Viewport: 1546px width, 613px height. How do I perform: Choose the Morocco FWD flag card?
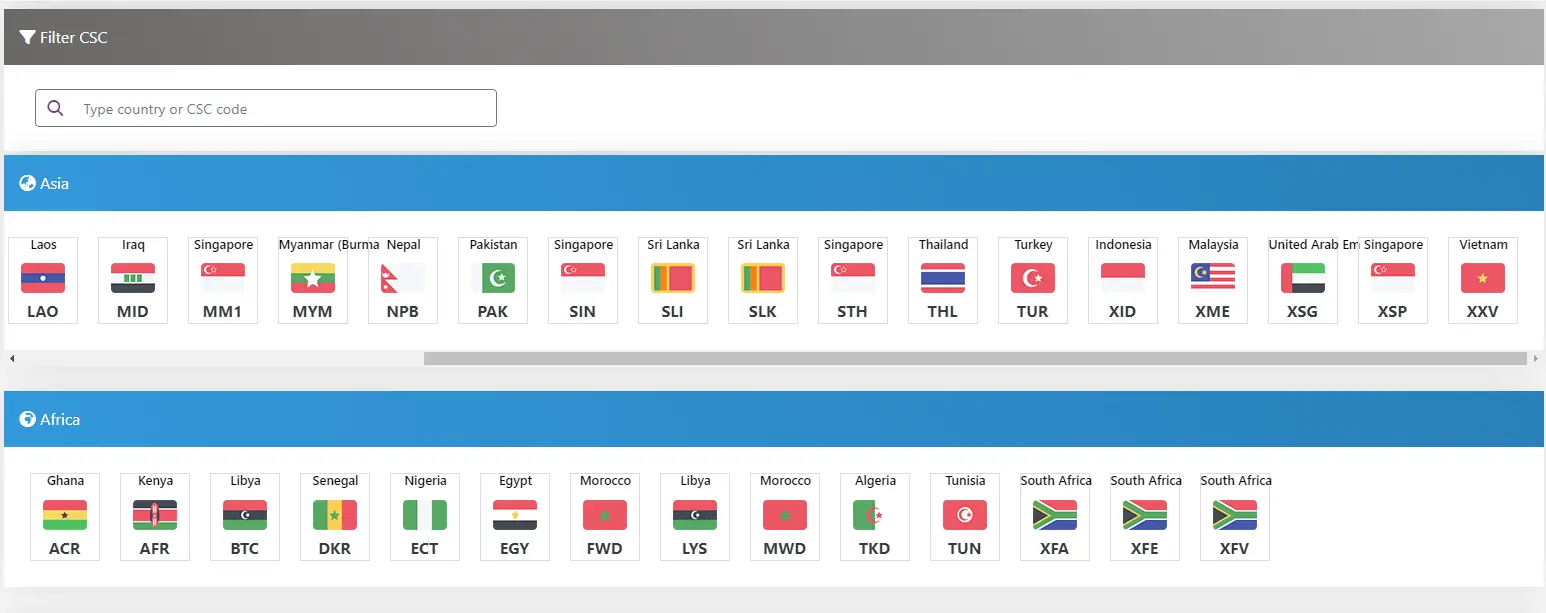pos(605,517)
